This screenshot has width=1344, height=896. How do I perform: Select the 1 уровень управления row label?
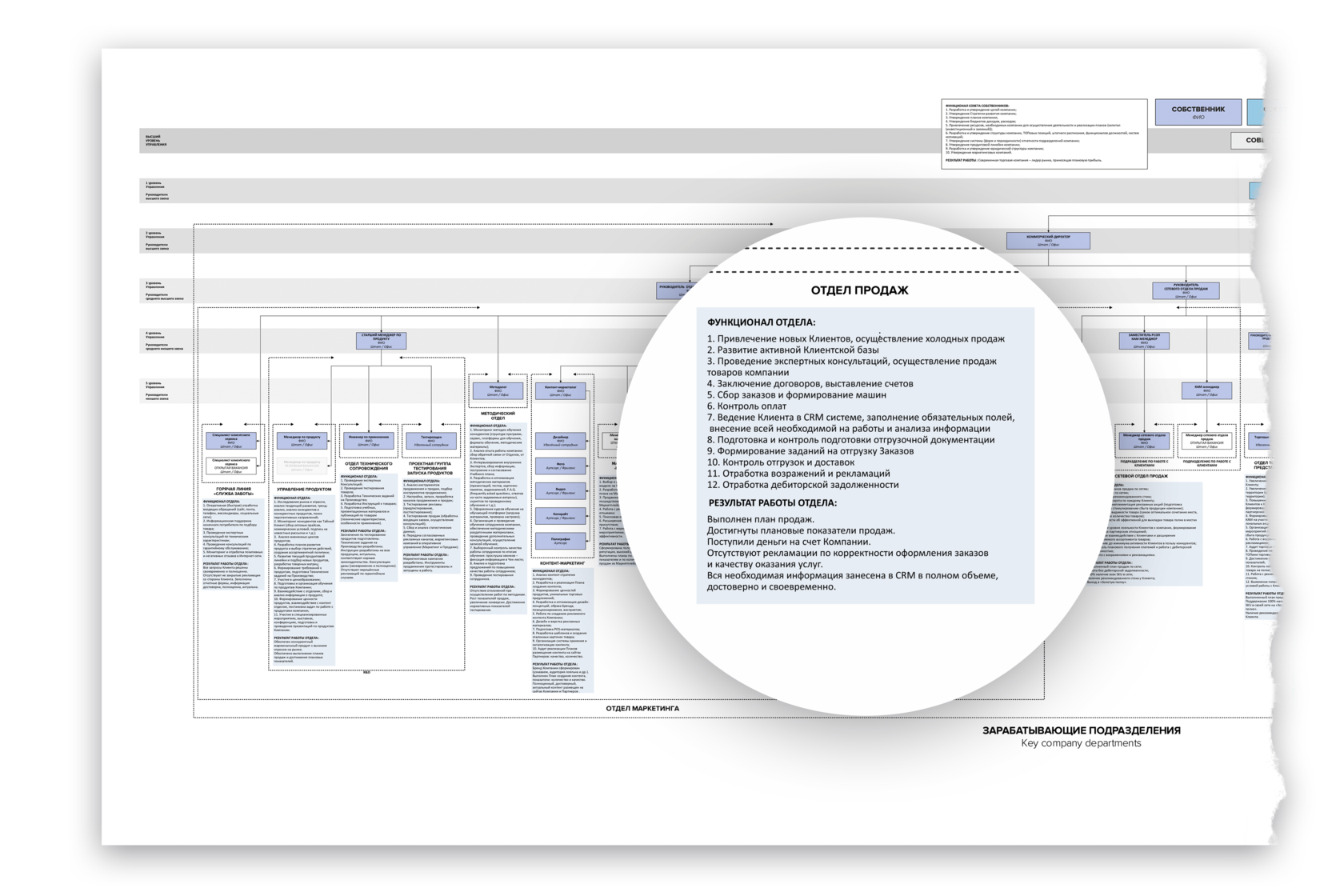pyautogui.click(x=157, y=190)
